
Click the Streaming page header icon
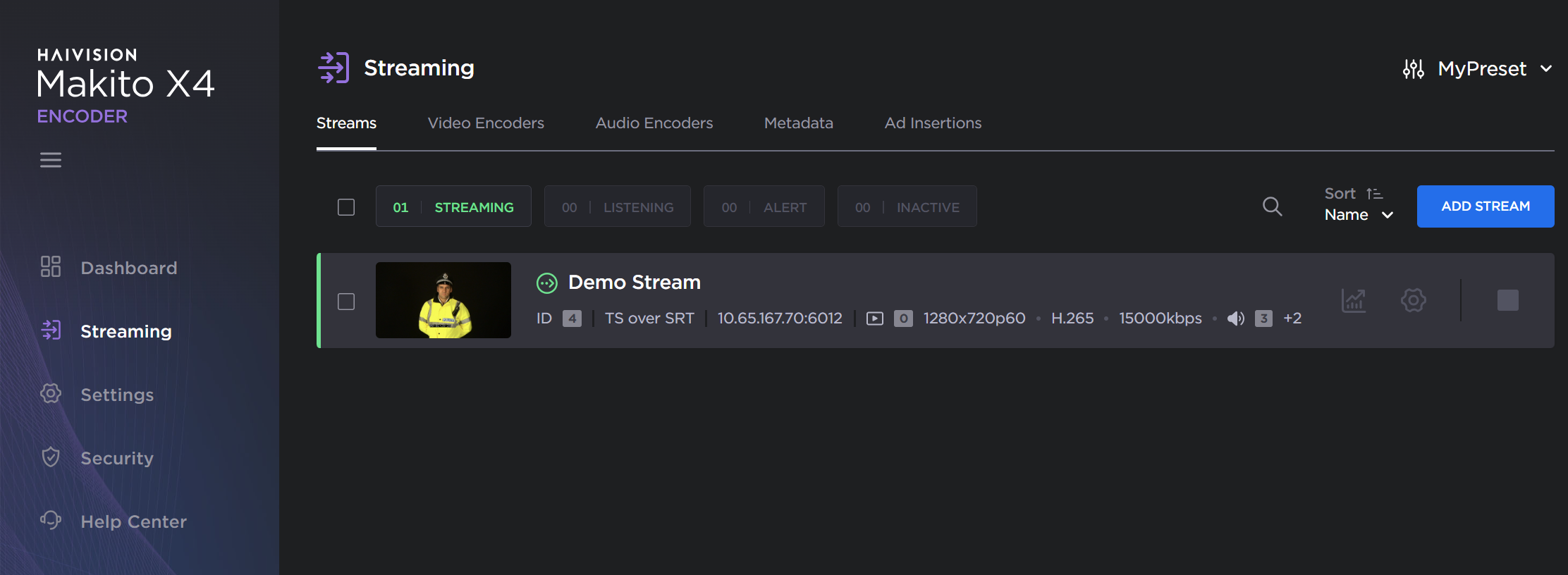(333, 68)
